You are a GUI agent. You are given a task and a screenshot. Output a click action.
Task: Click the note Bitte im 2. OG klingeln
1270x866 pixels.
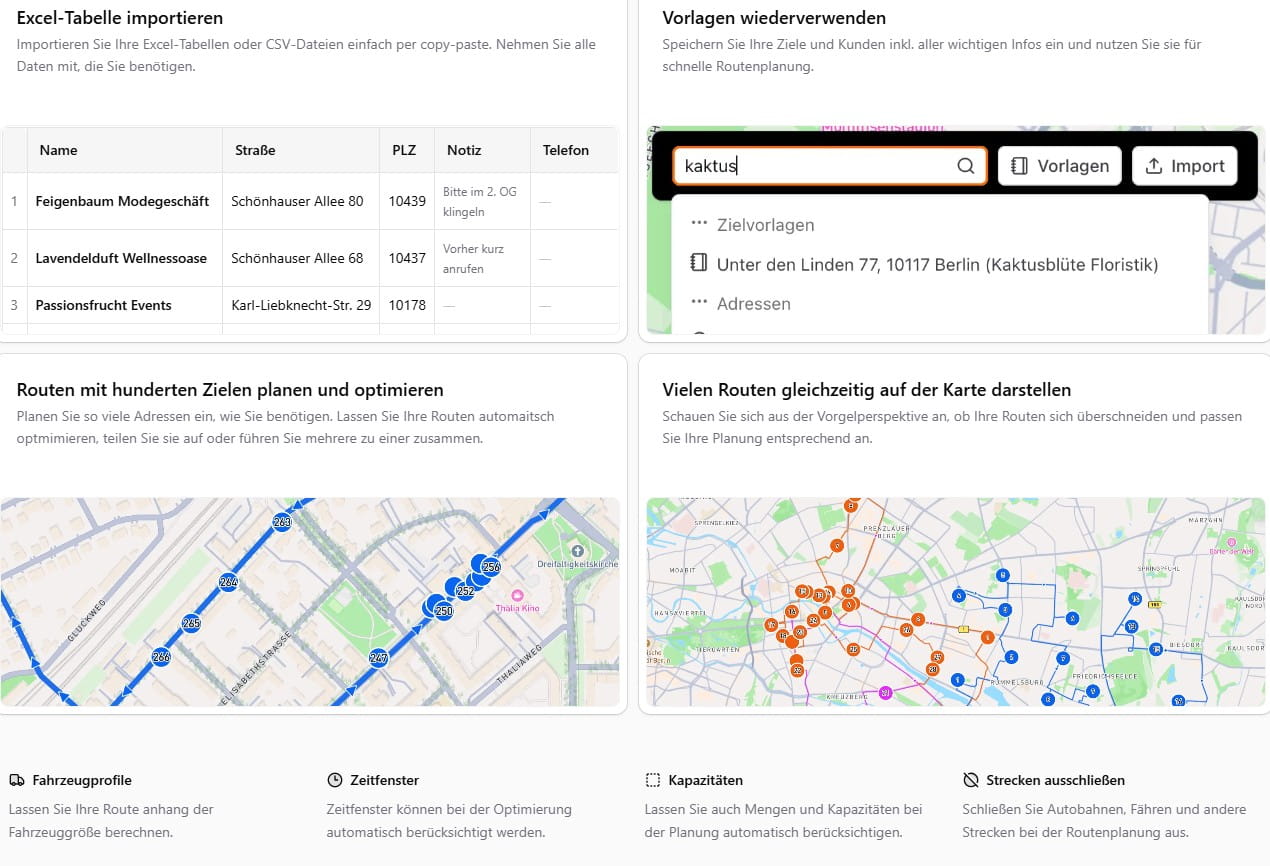(x=480, y=201)
